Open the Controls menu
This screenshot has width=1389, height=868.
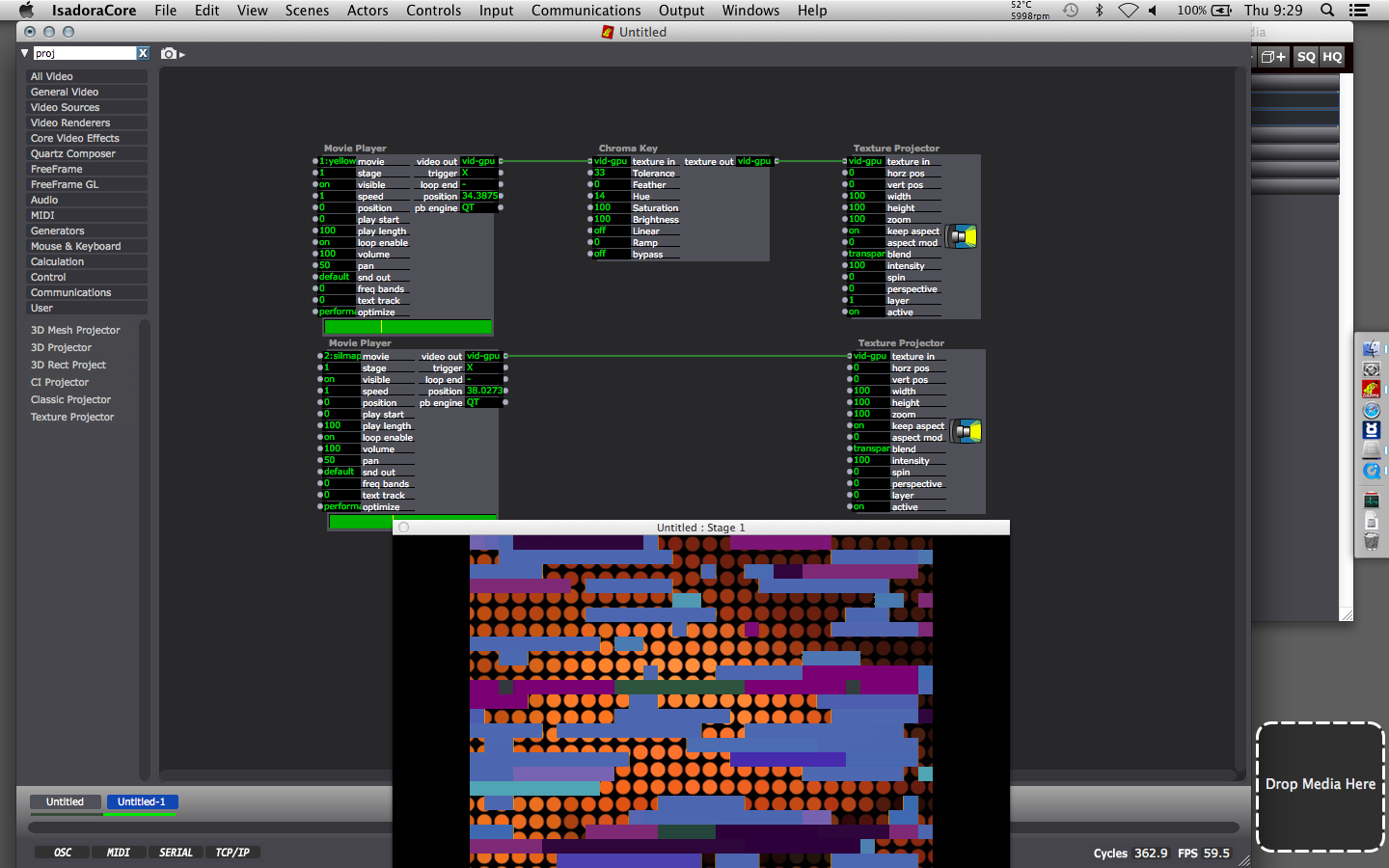[433, 11]
